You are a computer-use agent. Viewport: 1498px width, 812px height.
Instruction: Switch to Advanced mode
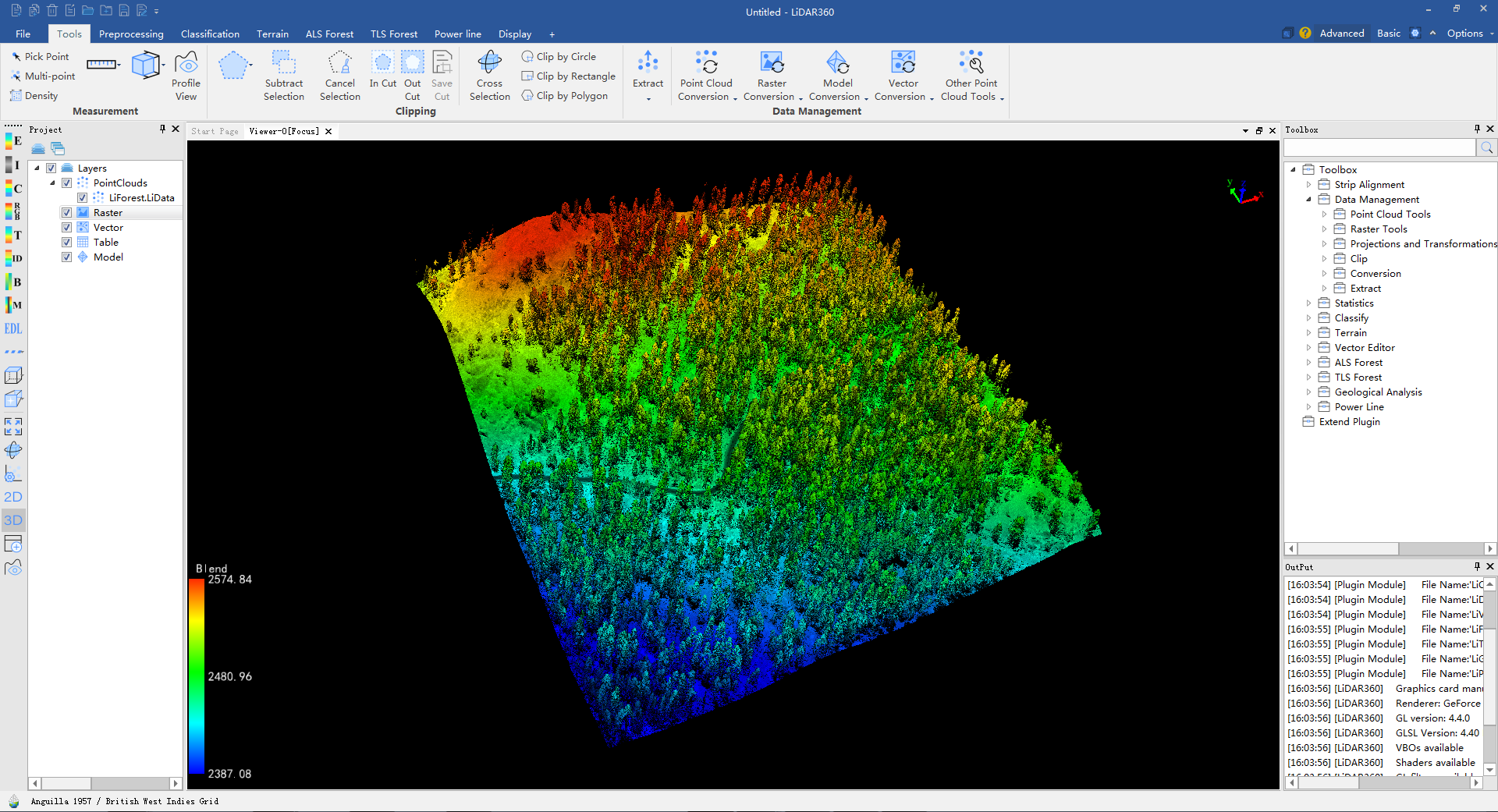click(x=1342, y=33)
